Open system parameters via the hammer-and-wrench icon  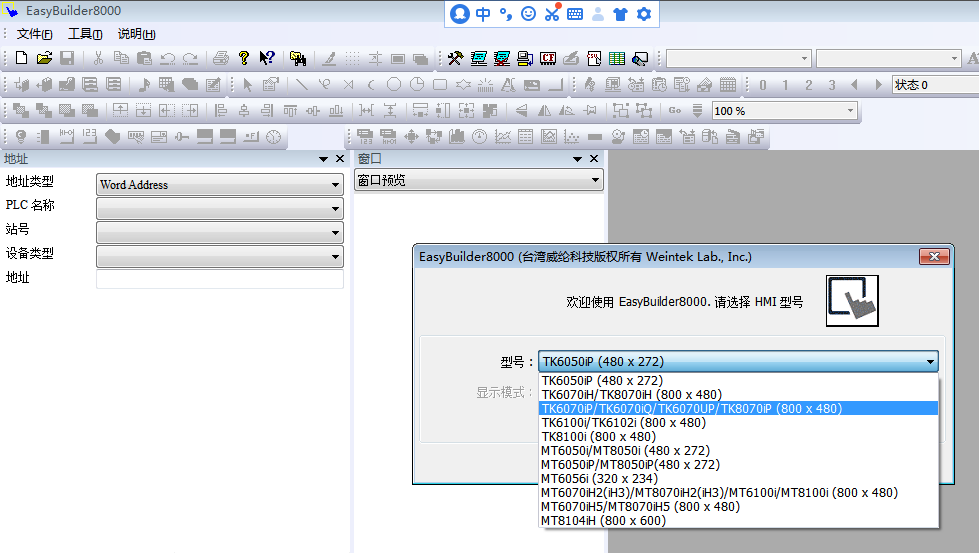pos(455,59)
